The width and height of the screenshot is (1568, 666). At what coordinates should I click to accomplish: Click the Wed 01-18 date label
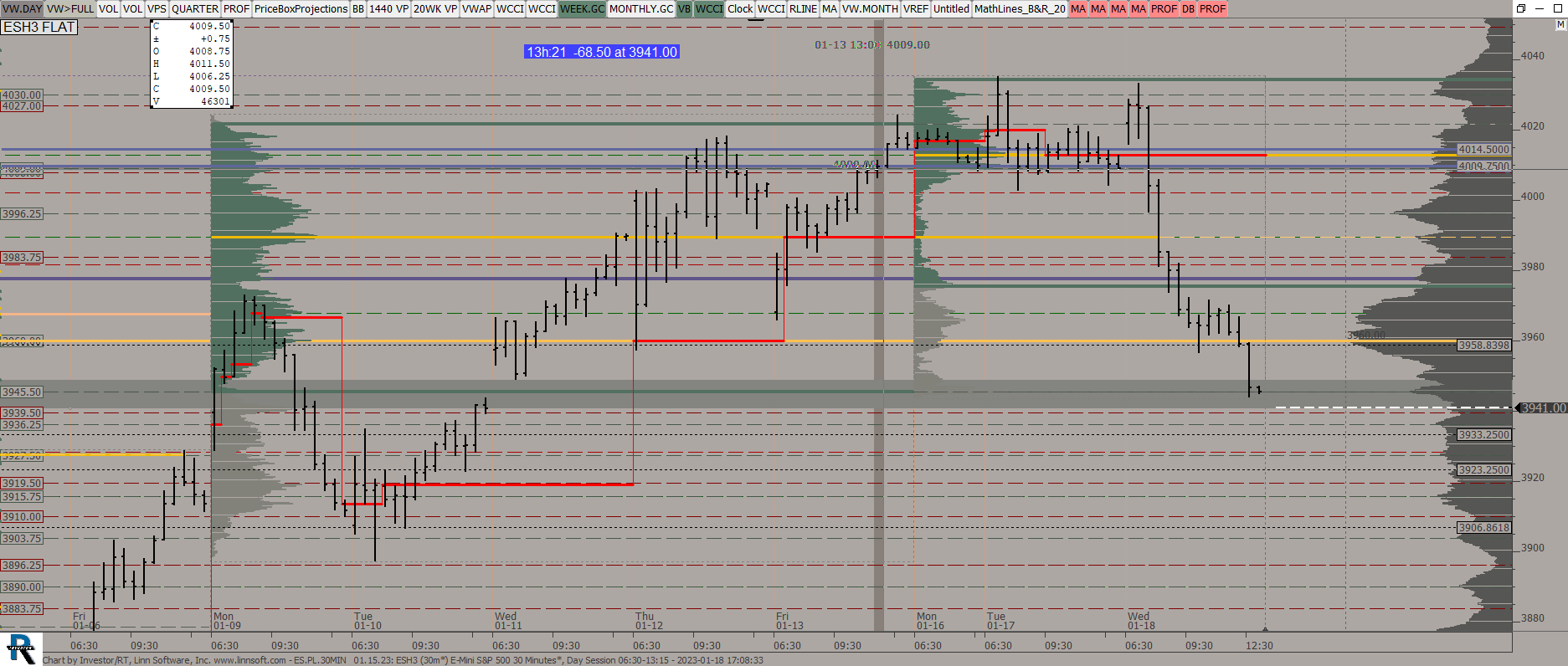point(1141,621)
